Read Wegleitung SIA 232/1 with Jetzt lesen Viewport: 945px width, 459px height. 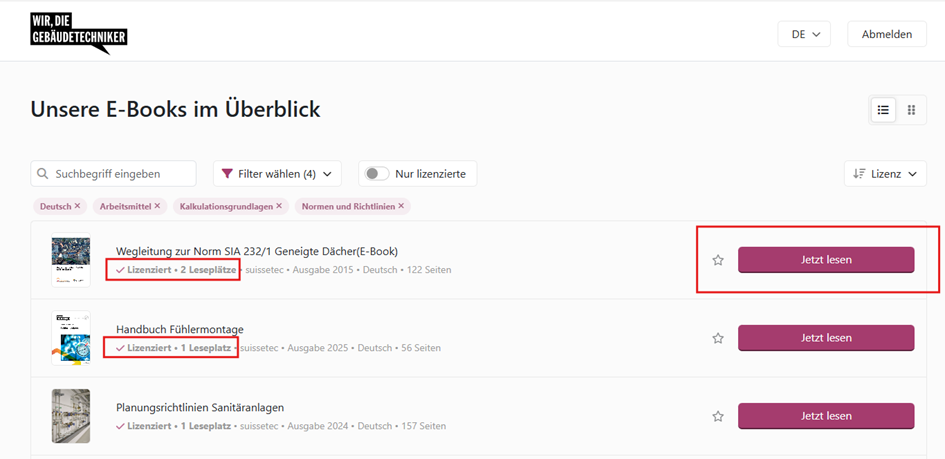click(x=826, y=260)
